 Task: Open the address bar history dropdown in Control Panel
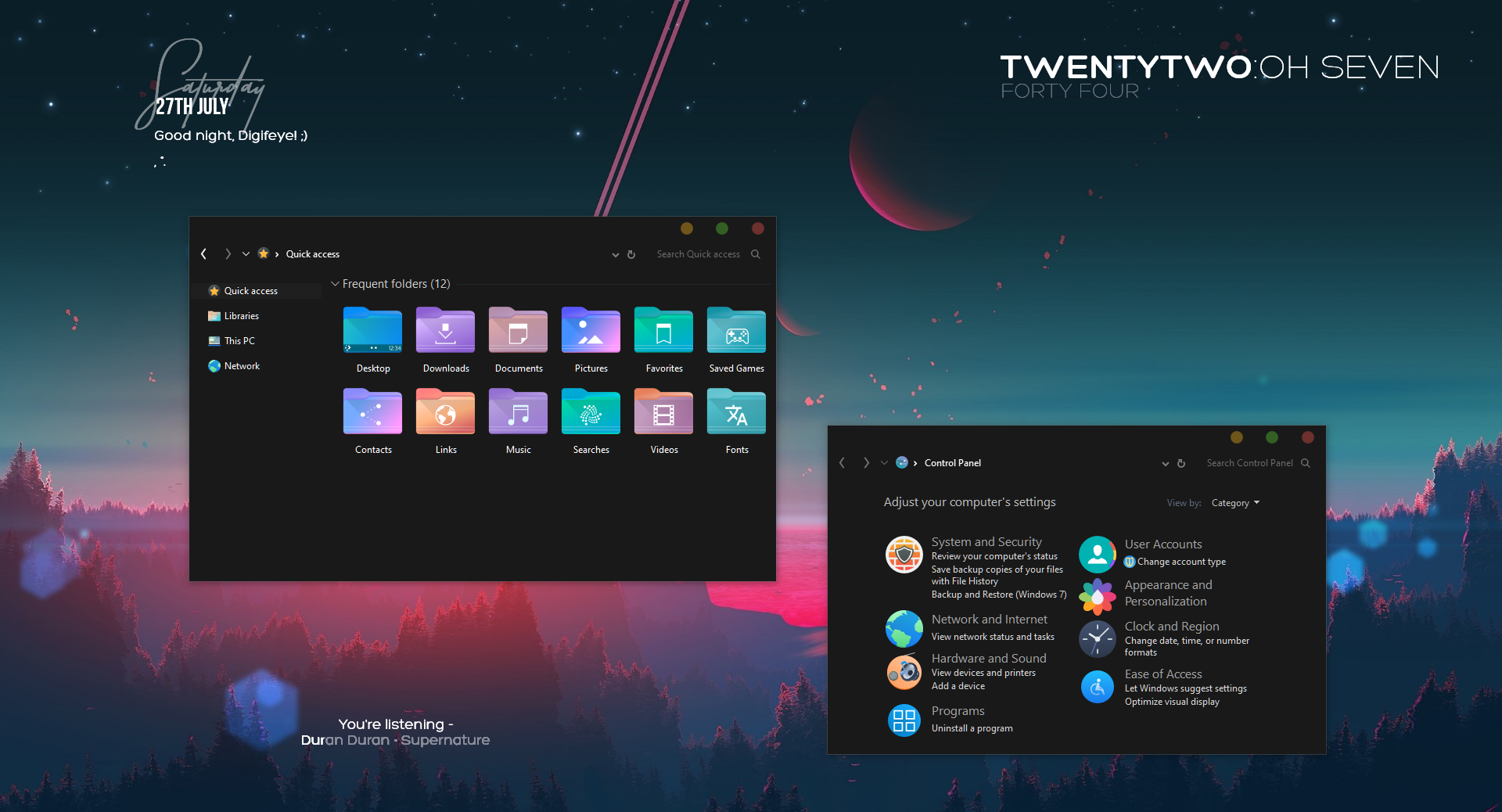pyautogui.click(x=1165, y=463)
